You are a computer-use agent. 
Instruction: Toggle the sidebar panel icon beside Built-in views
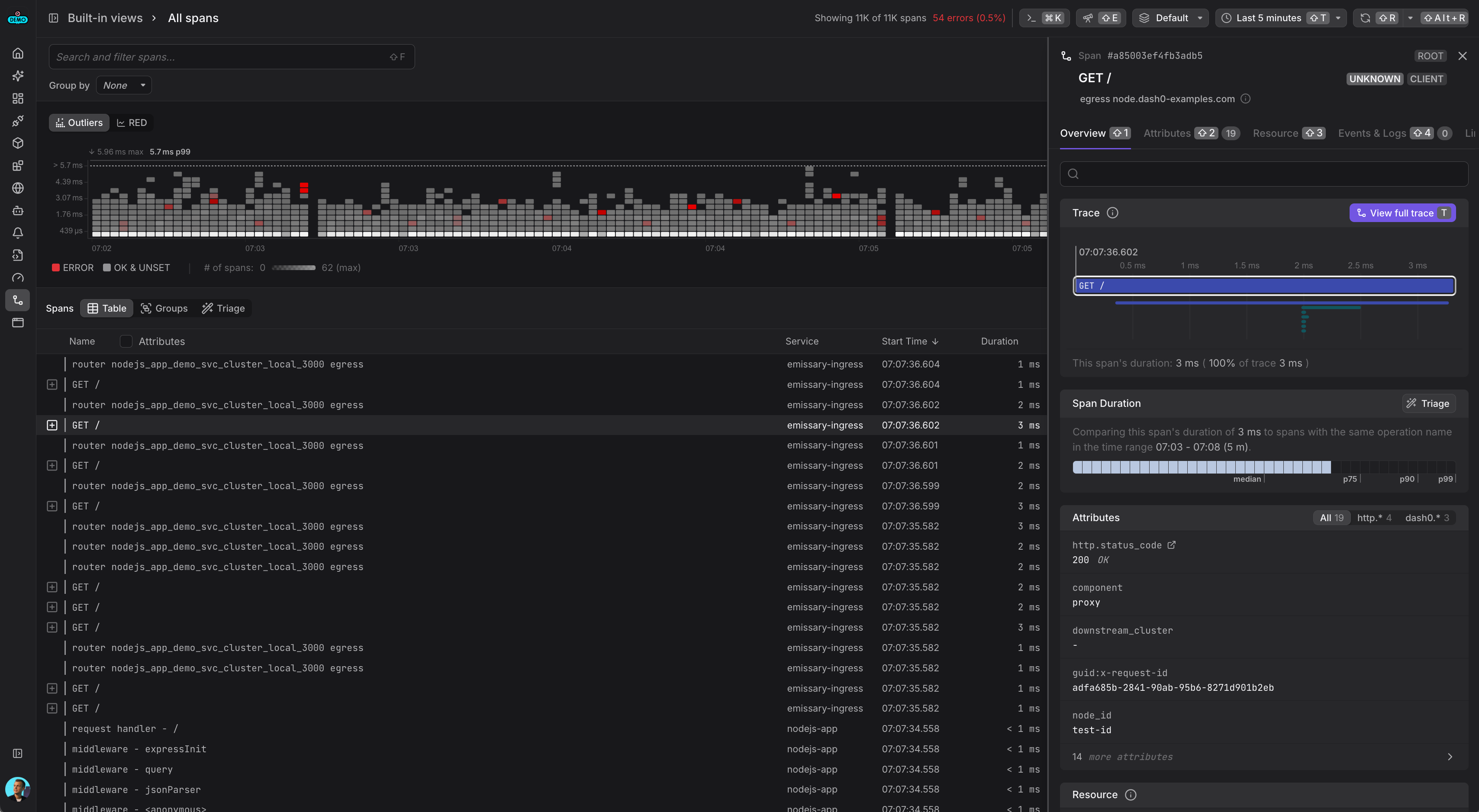tap(53, 18)
